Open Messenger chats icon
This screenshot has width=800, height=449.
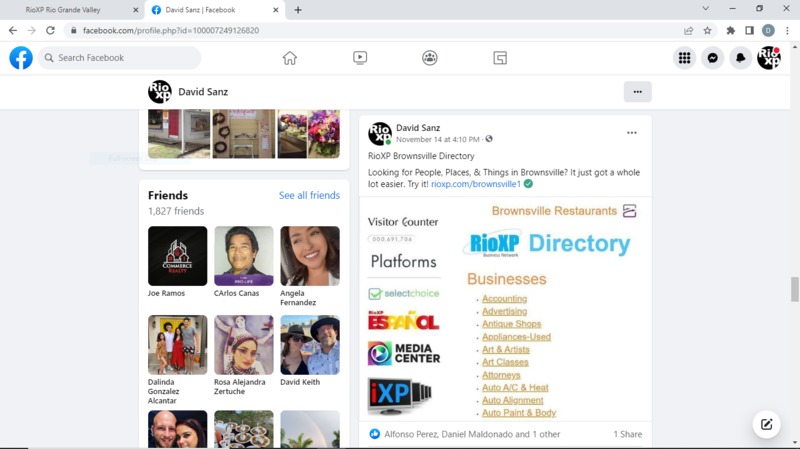coord(712,58)
